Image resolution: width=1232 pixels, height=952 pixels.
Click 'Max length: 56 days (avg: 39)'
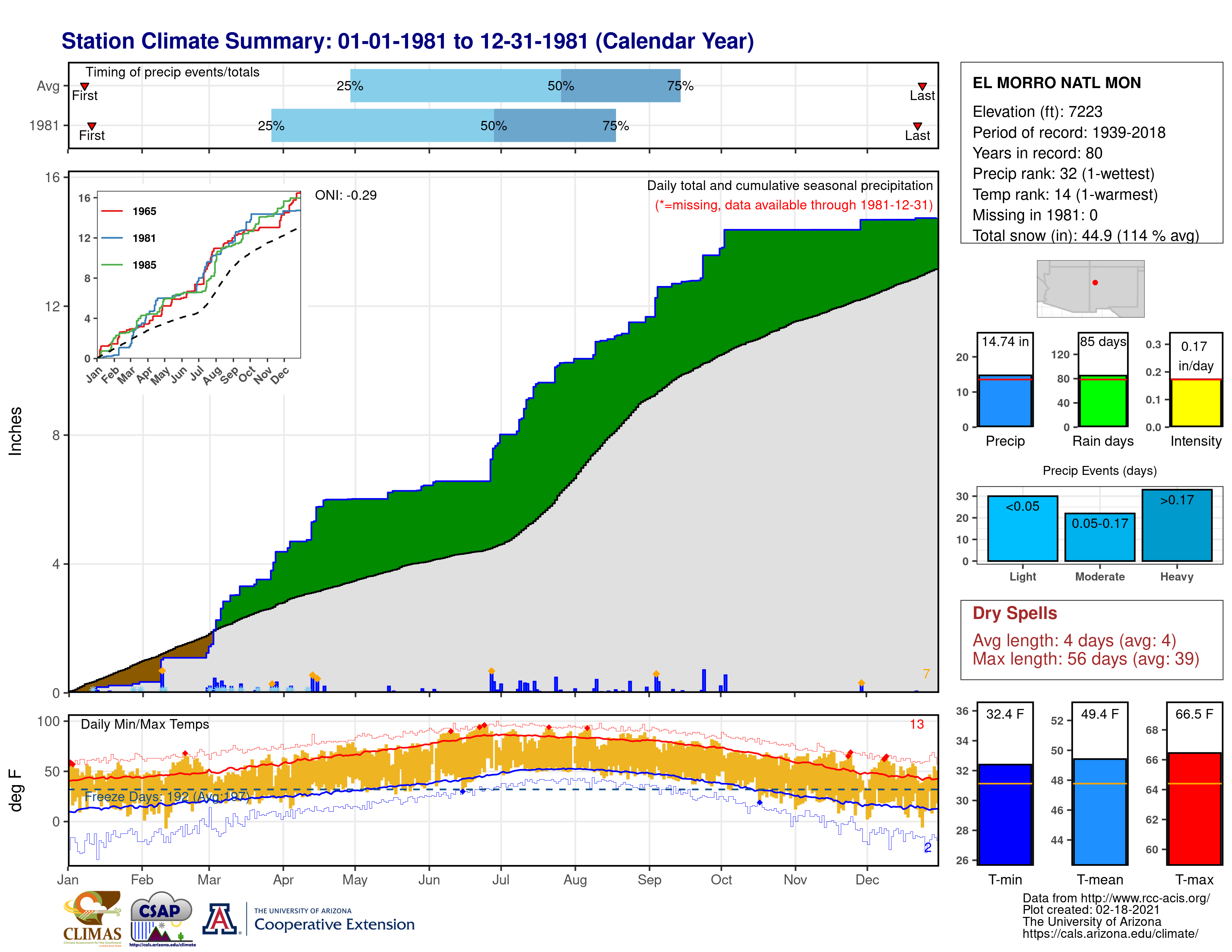[1086, 659]
